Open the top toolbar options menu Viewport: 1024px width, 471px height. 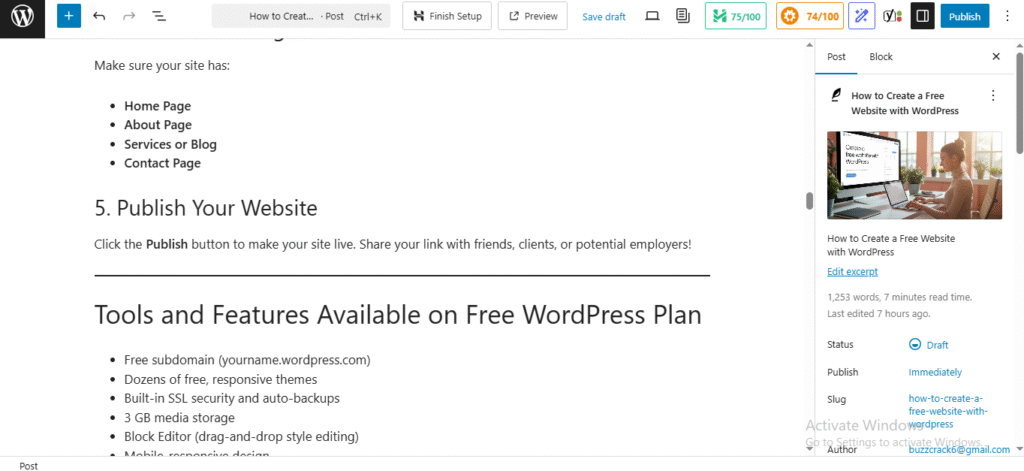1006,16
